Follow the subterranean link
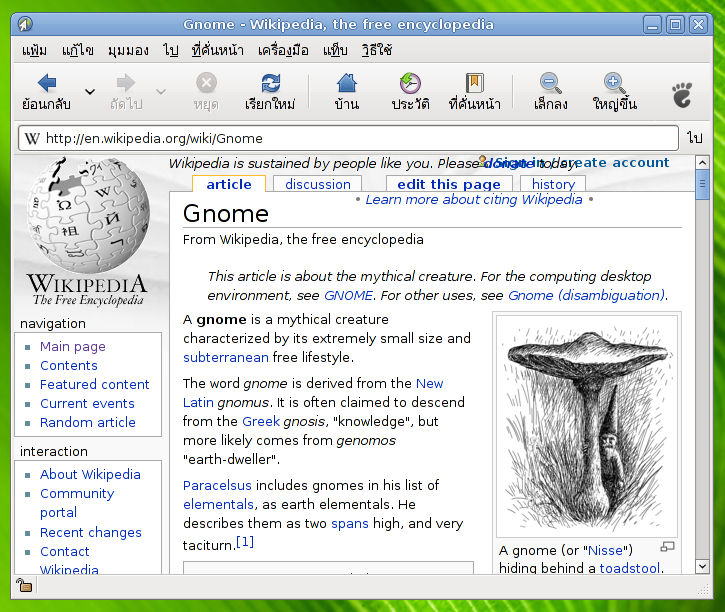Screen dimensions: 725x612 coord(226,357)
